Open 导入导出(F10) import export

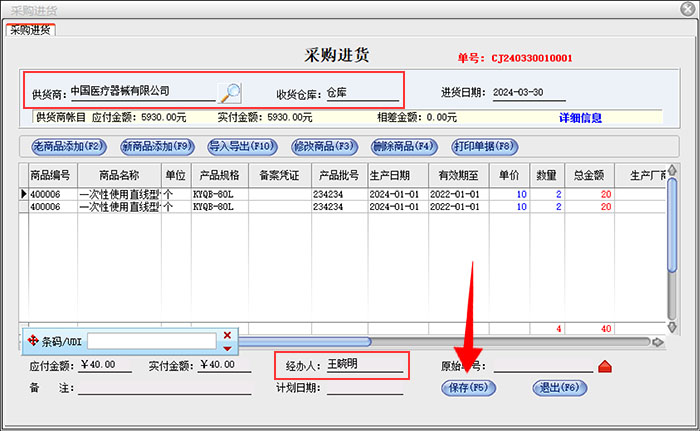[x=241, y=146]
